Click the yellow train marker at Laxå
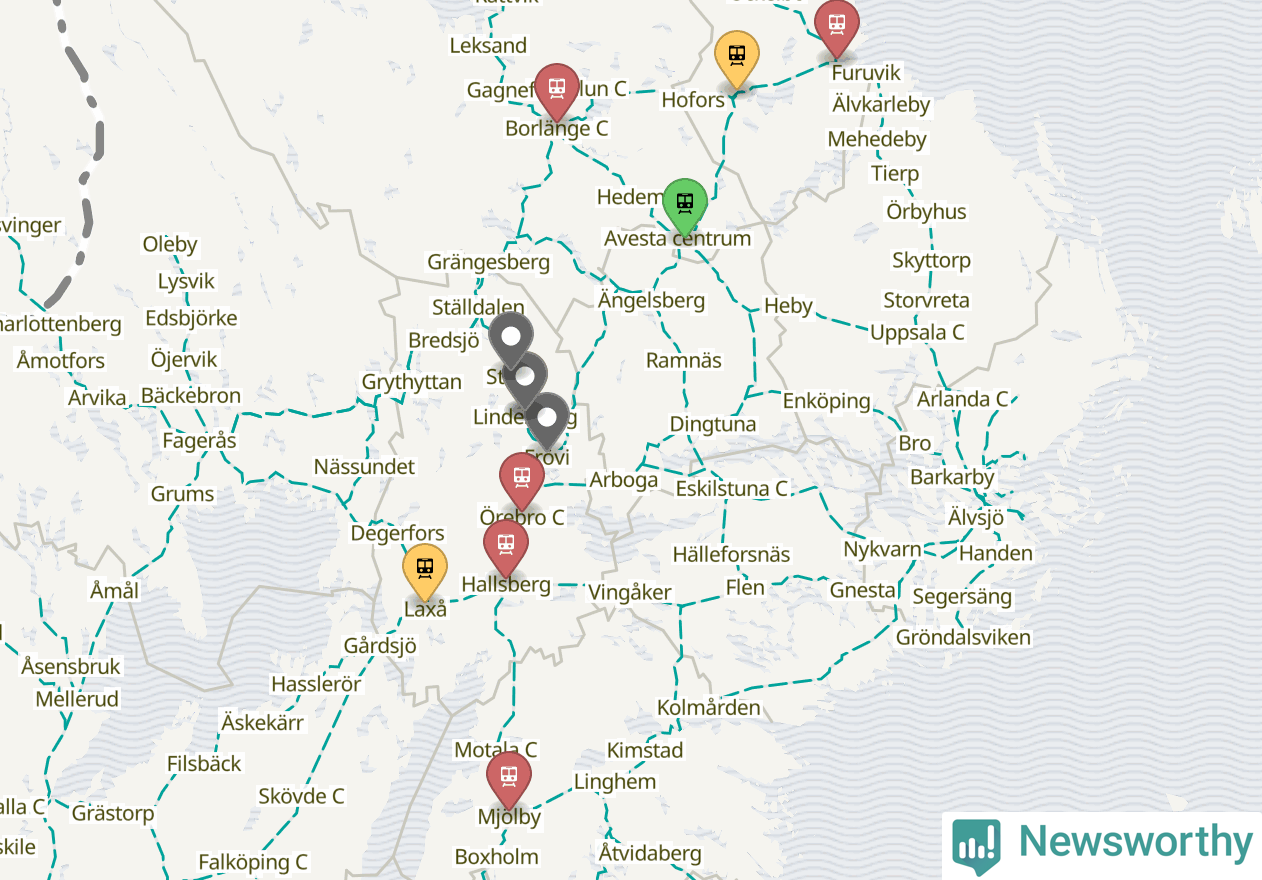 pos(425,572)
